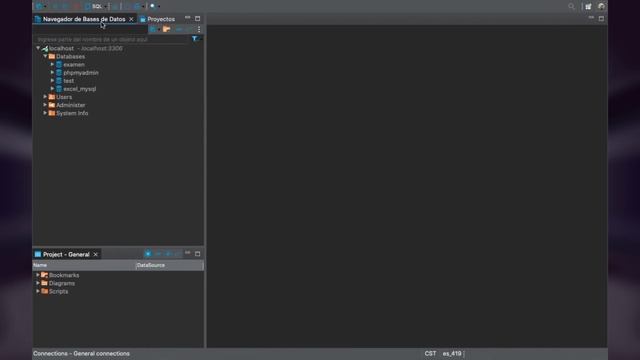
Task: Expand the Administer folder
Action: point(45,105)
